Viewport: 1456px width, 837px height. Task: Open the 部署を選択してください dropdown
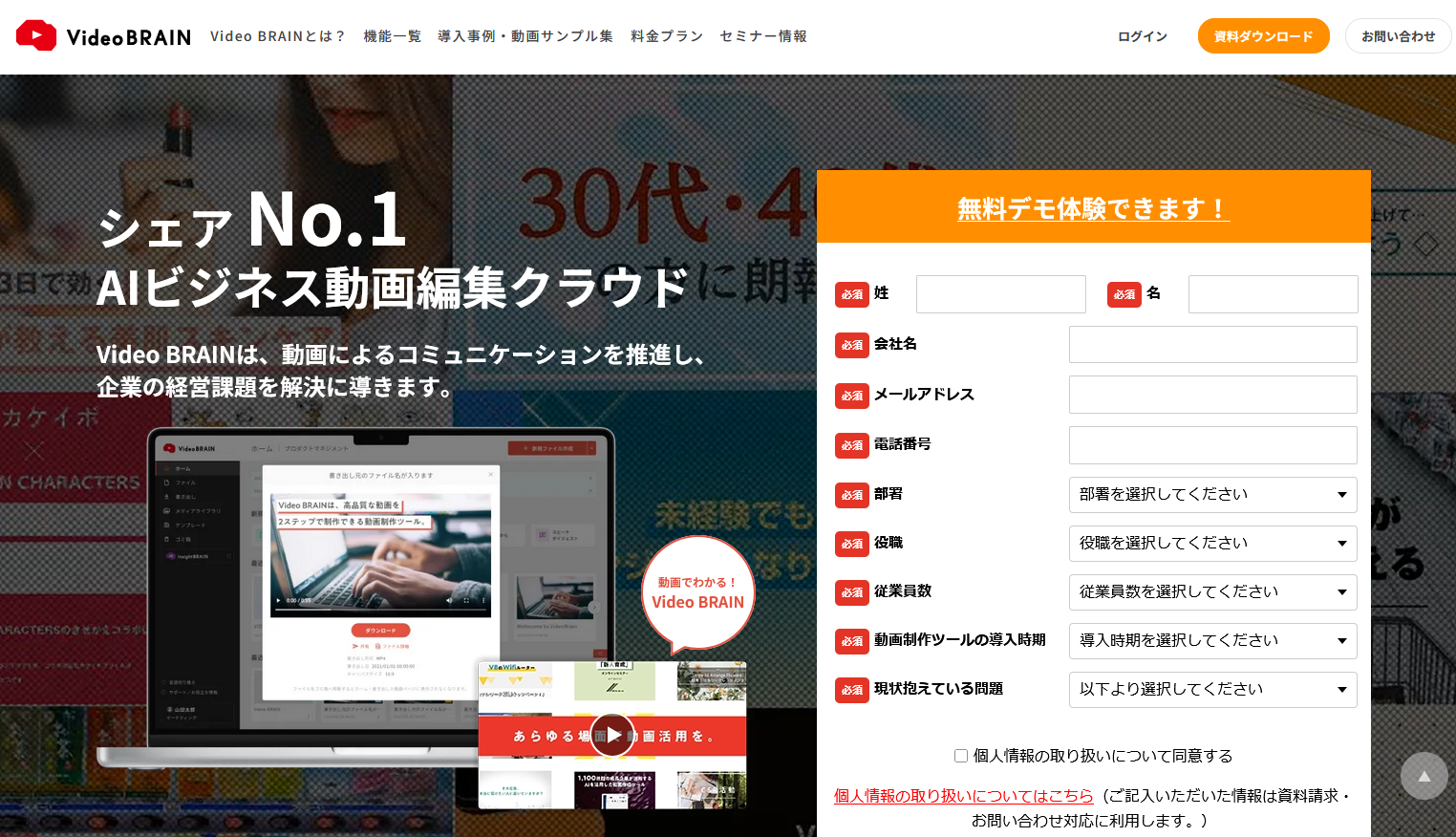[1212, 495]
